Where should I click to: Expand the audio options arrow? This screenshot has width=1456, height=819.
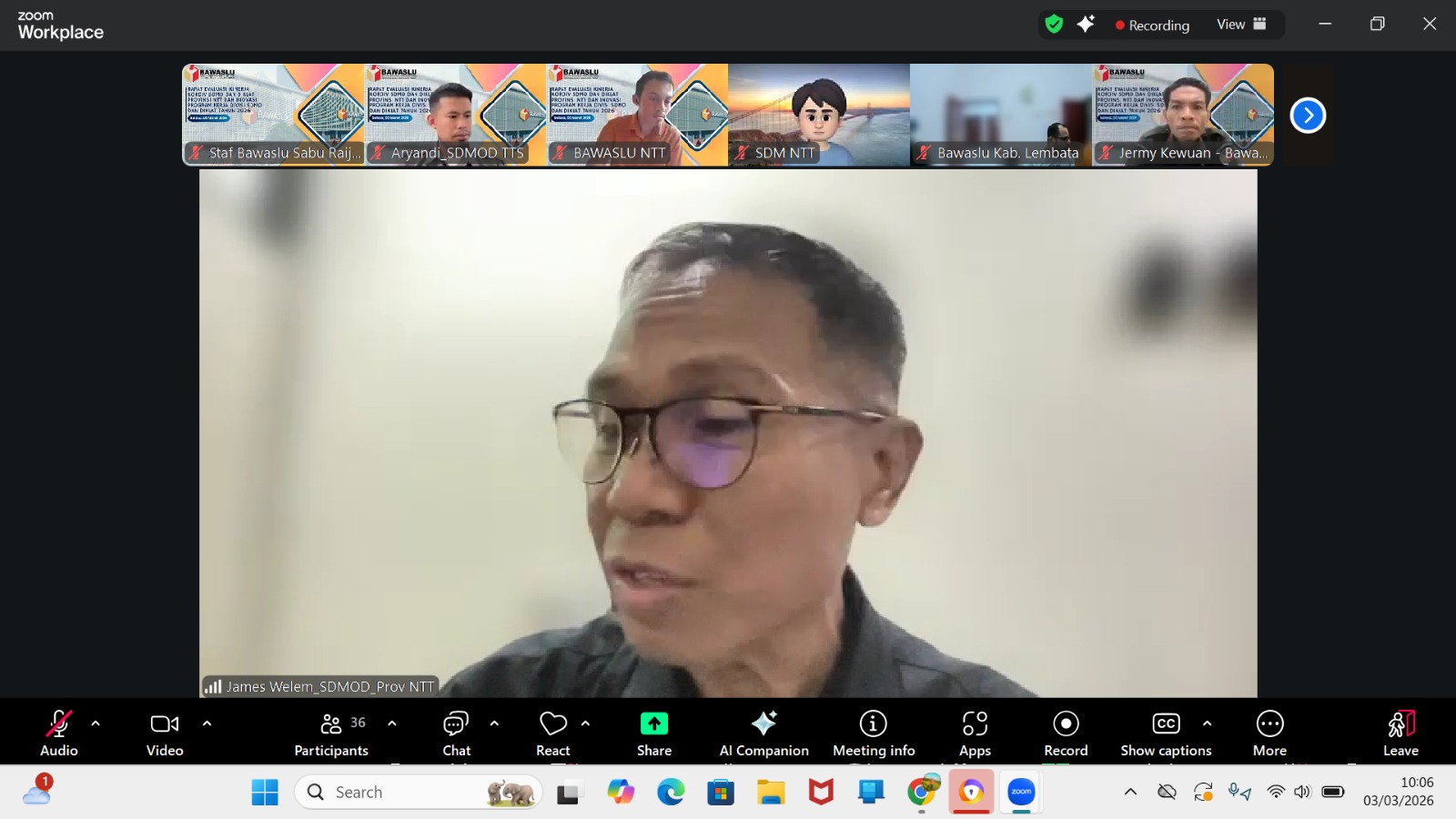coord(96,723)
